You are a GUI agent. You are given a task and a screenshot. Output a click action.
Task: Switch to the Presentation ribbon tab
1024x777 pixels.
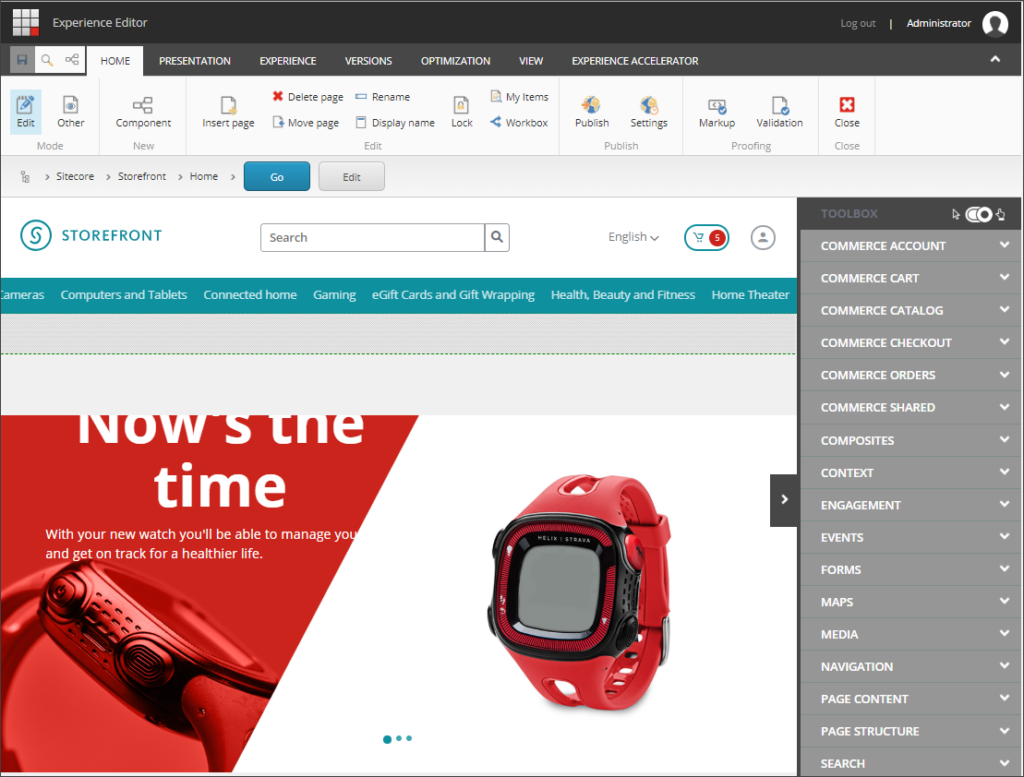point(195,61)
